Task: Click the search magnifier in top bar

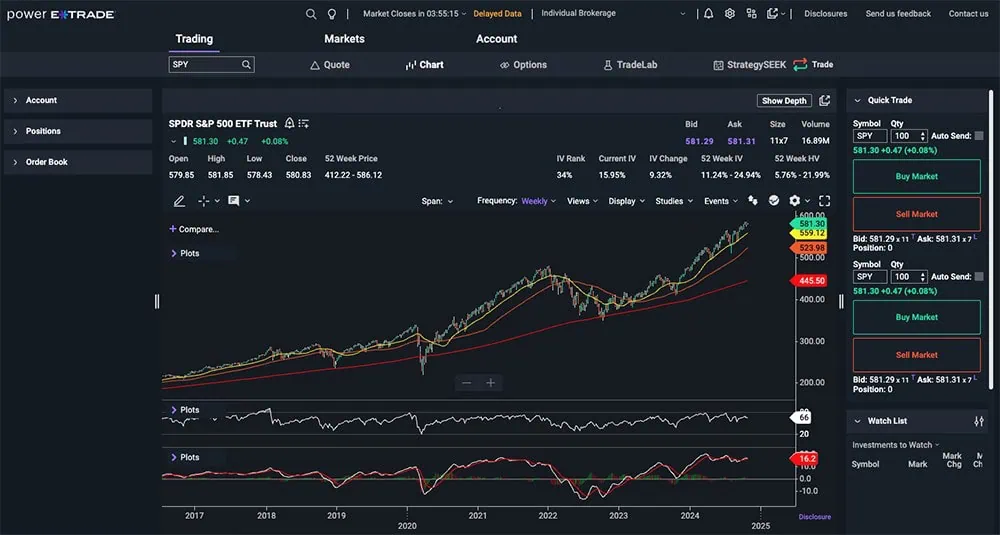Action: (x=311, y=14)
